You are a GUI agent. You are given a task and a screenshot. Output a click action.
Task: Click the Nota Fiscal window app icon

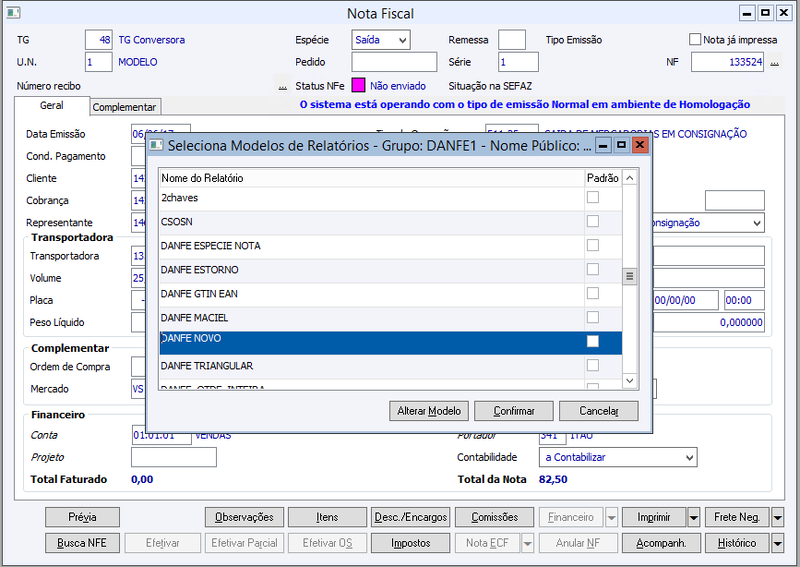13,13
